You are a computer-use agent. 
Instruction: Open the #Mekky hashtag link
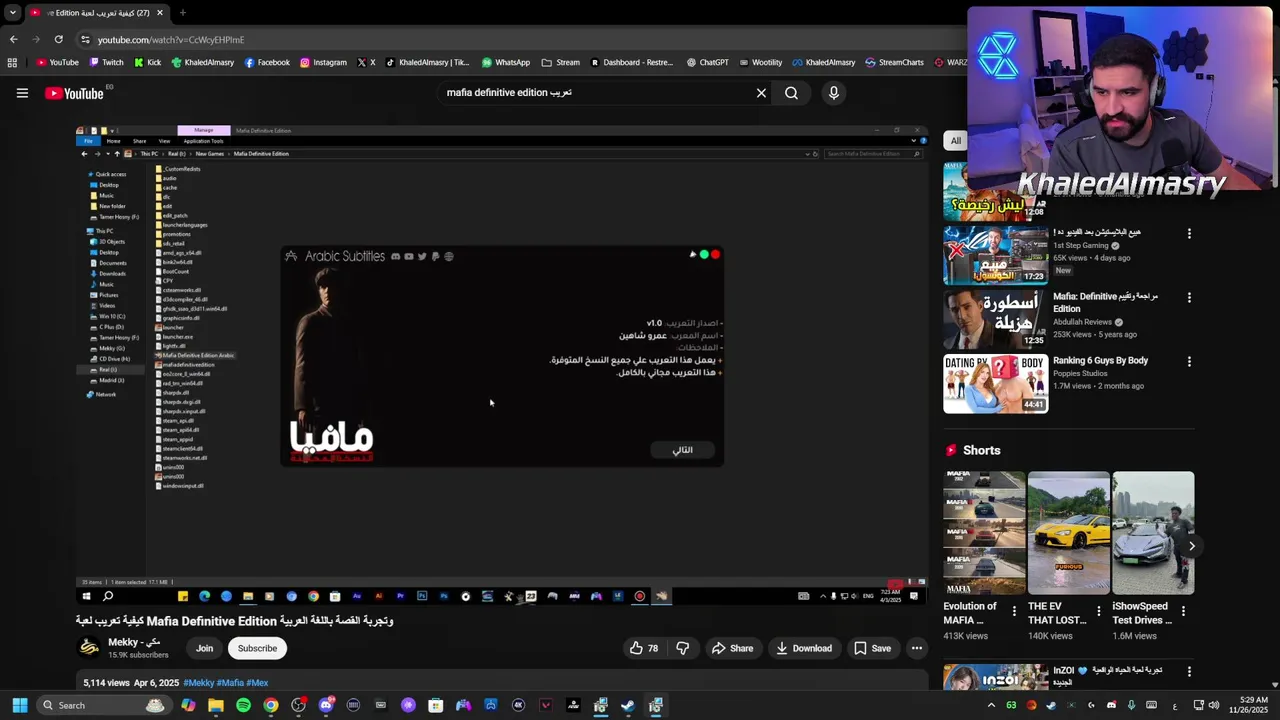199,683
